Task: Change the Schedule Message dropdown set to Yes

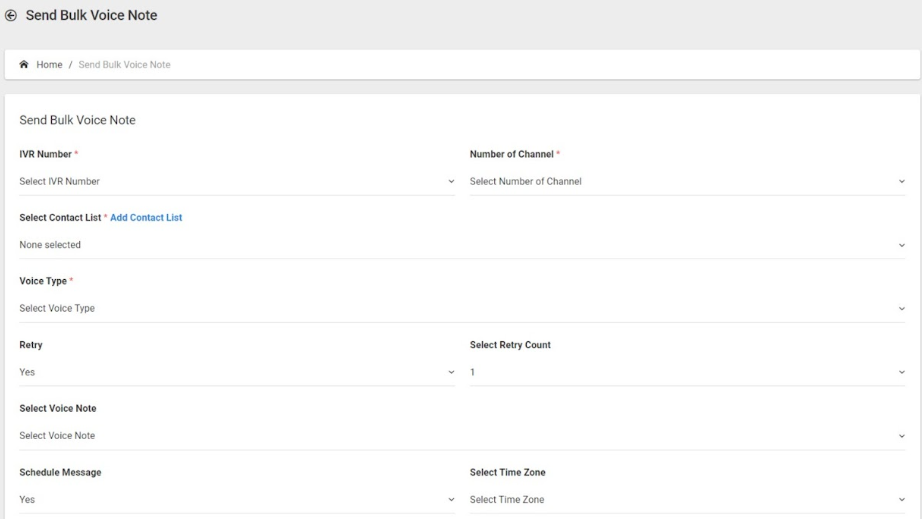Action: tap(237, 500)
